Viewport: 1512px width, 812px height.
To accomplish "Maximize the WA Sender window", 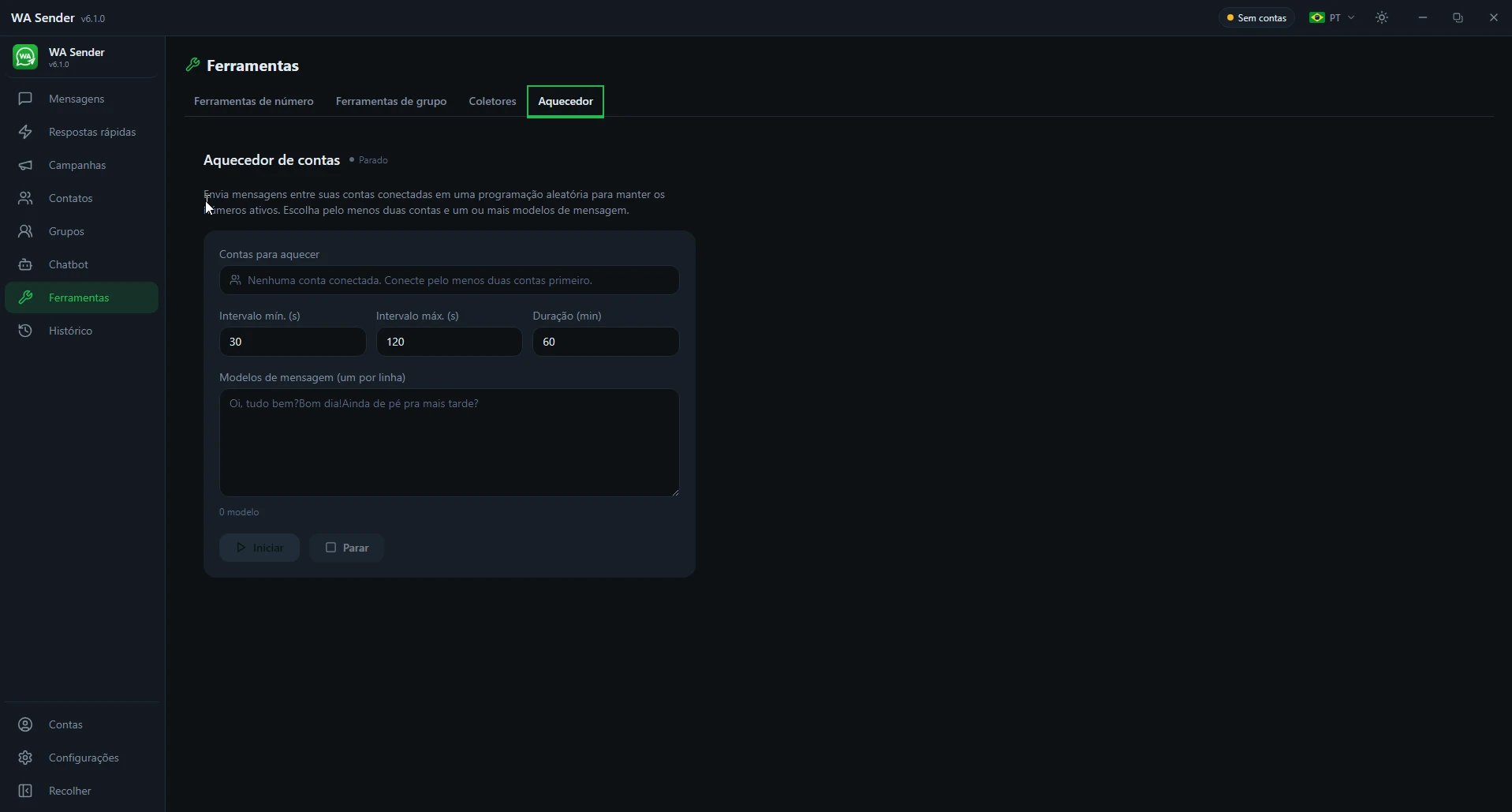I will (1458, 17).
